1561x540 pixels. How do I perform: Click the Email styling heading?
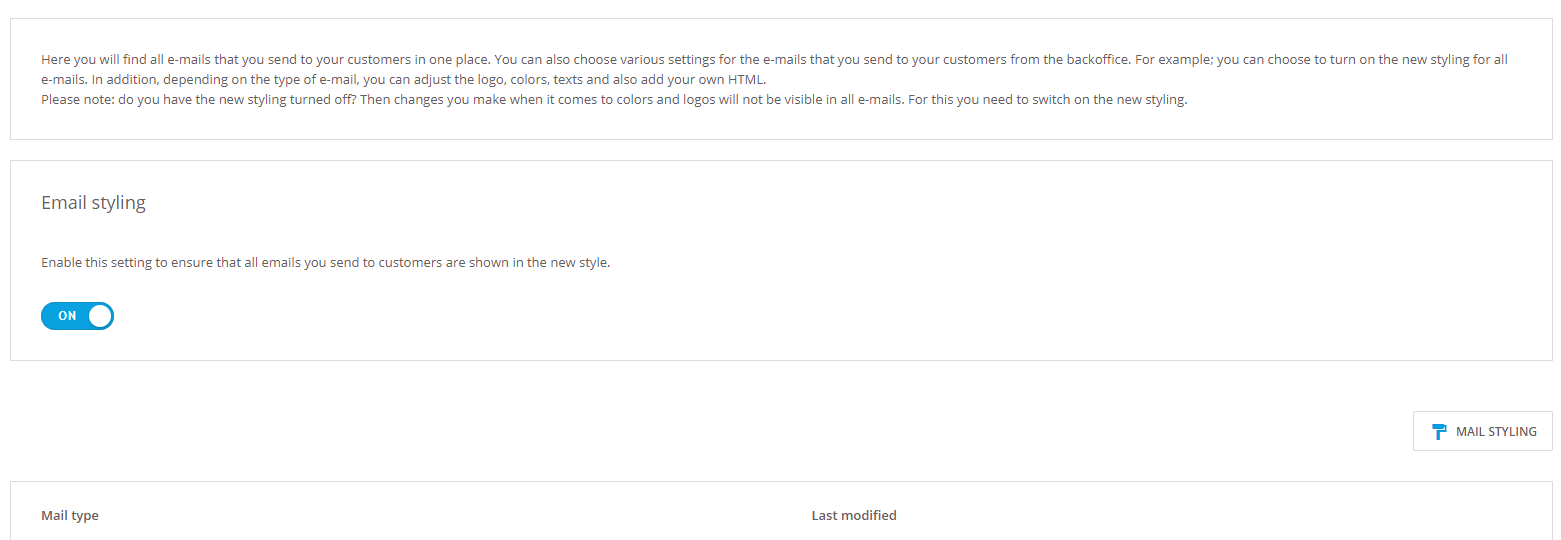coord(93,203)
